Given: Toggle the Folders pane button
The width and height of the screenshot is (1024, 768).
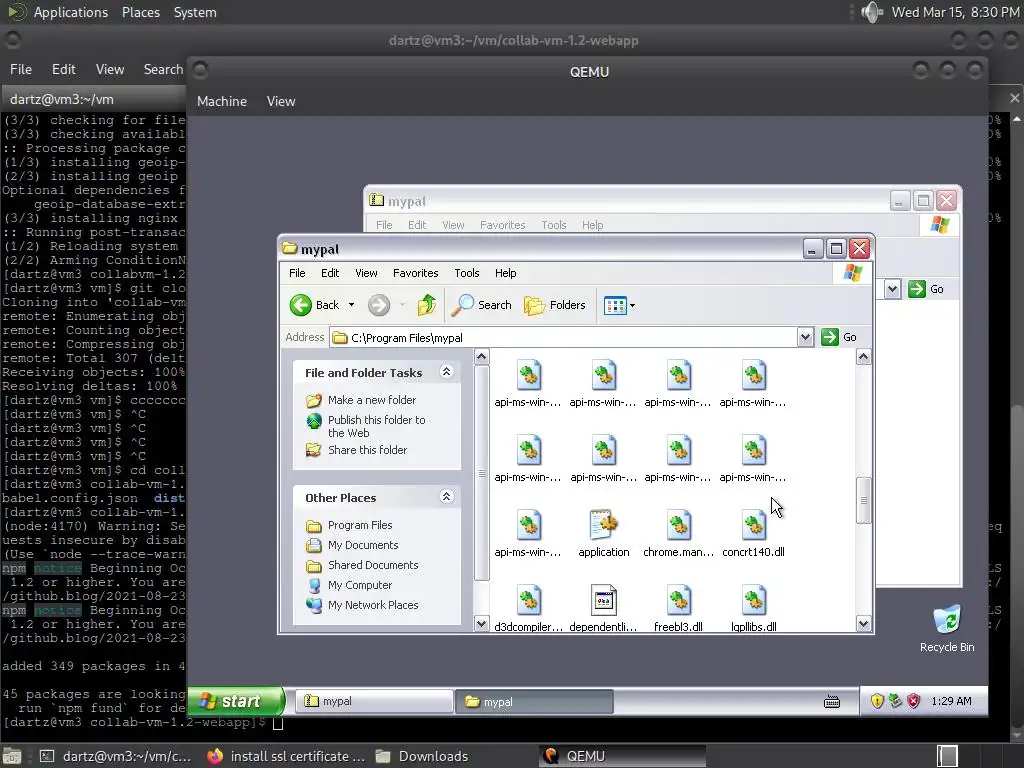Looking at the screenshot, I should click(554, 305).
